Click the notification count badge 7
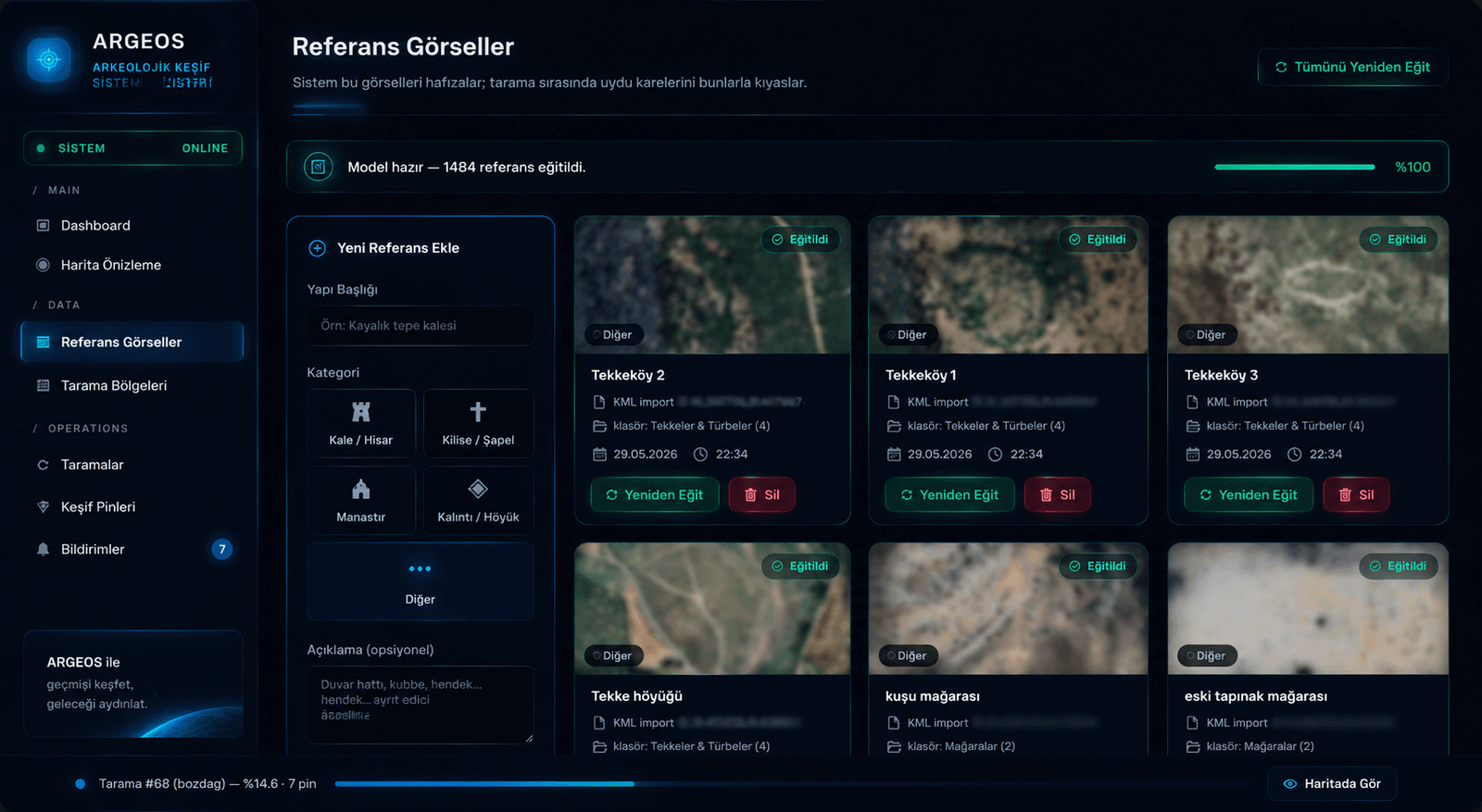This screenshot has width=1482, height=812. point(221,549)
